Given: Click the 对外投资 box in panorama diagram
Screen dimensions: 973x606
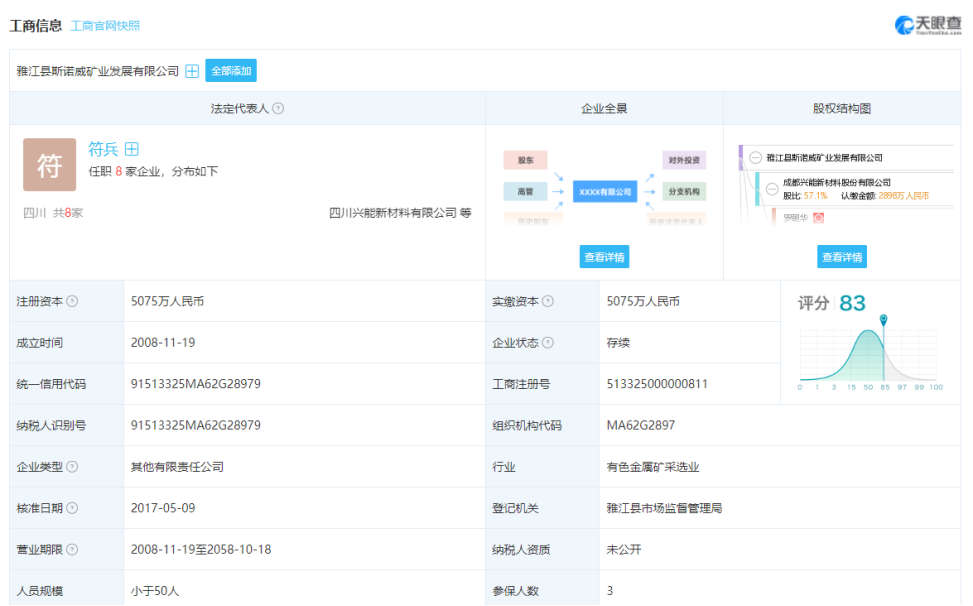Looking at the screenshot, I should tap(684, 160).
